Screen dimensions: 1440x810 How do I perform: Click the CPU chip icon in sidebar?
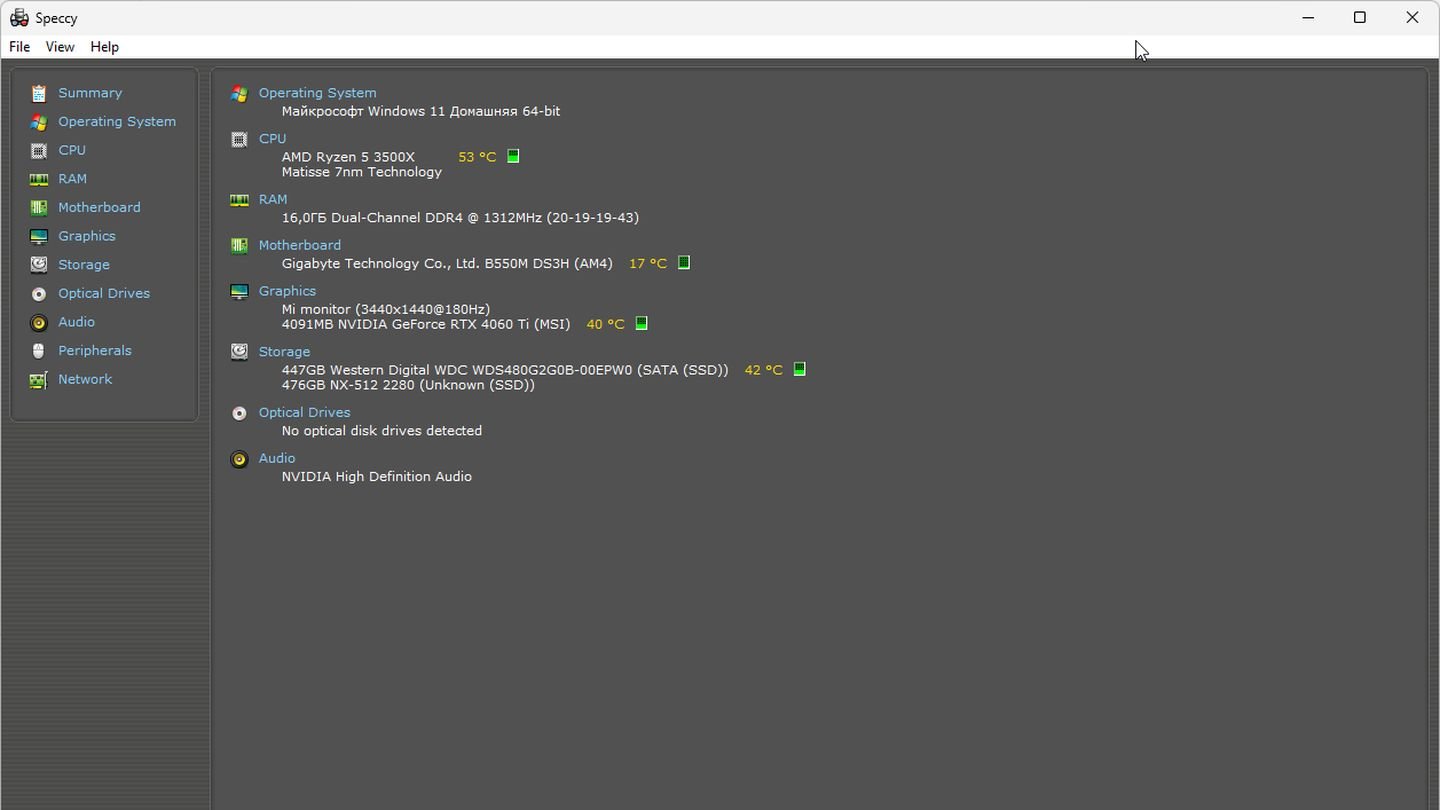click(38, 150)
